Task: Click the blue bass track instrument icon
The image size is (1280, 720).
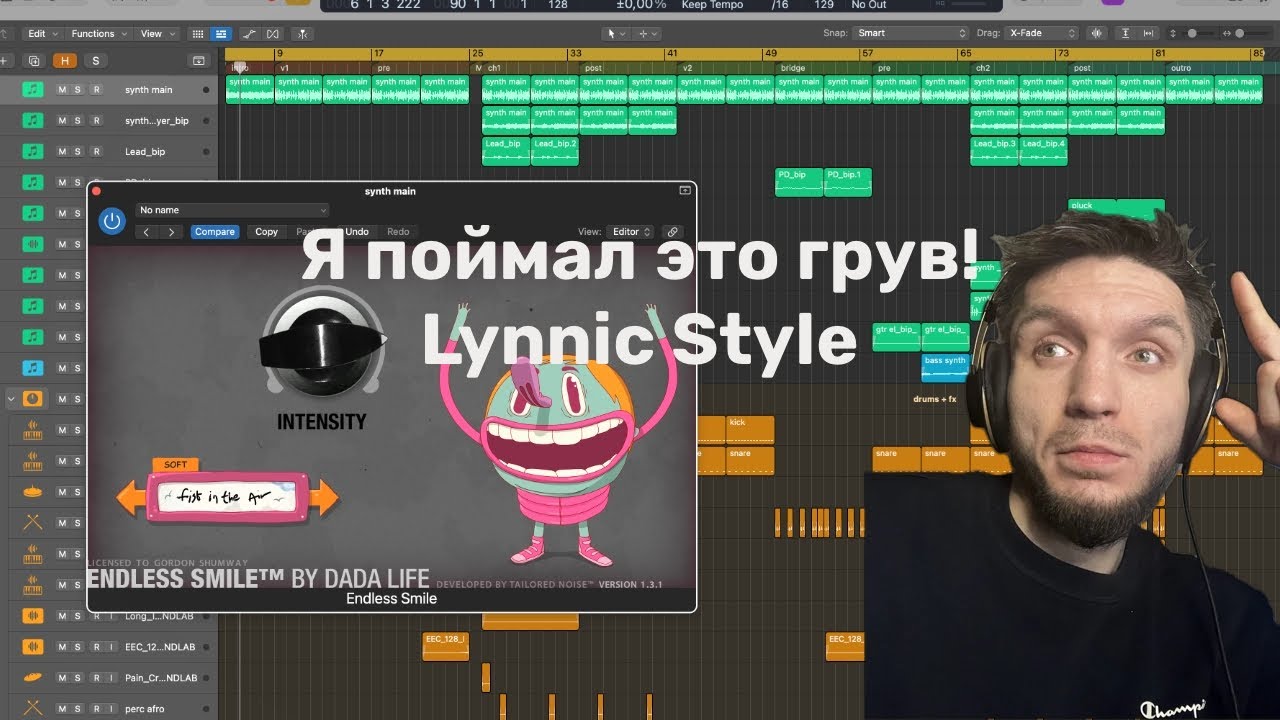Action: click(x=33, y=367)
